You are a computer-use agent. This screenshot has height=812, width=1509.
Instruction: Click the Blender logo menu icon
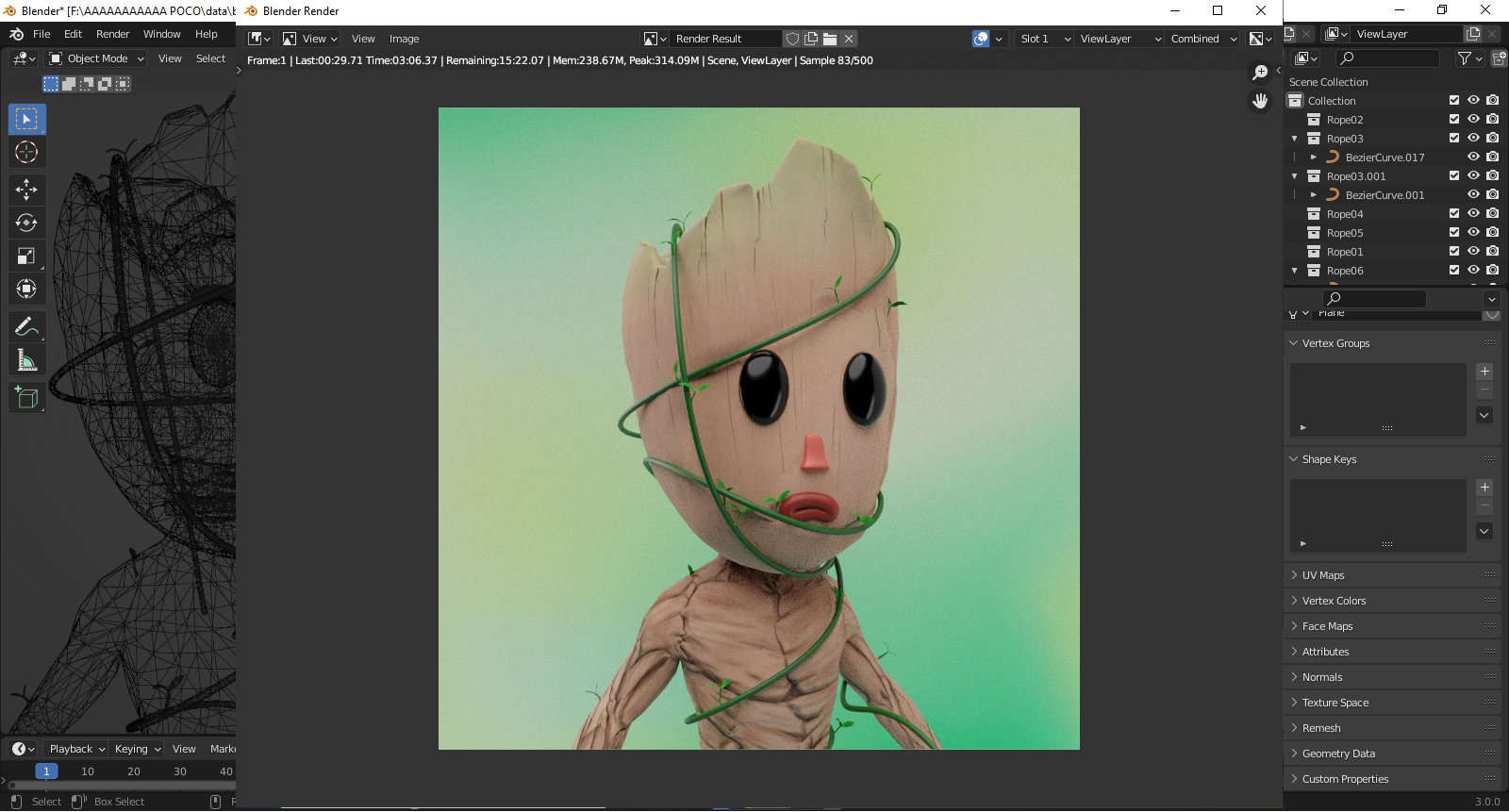(x=16, y=34)
